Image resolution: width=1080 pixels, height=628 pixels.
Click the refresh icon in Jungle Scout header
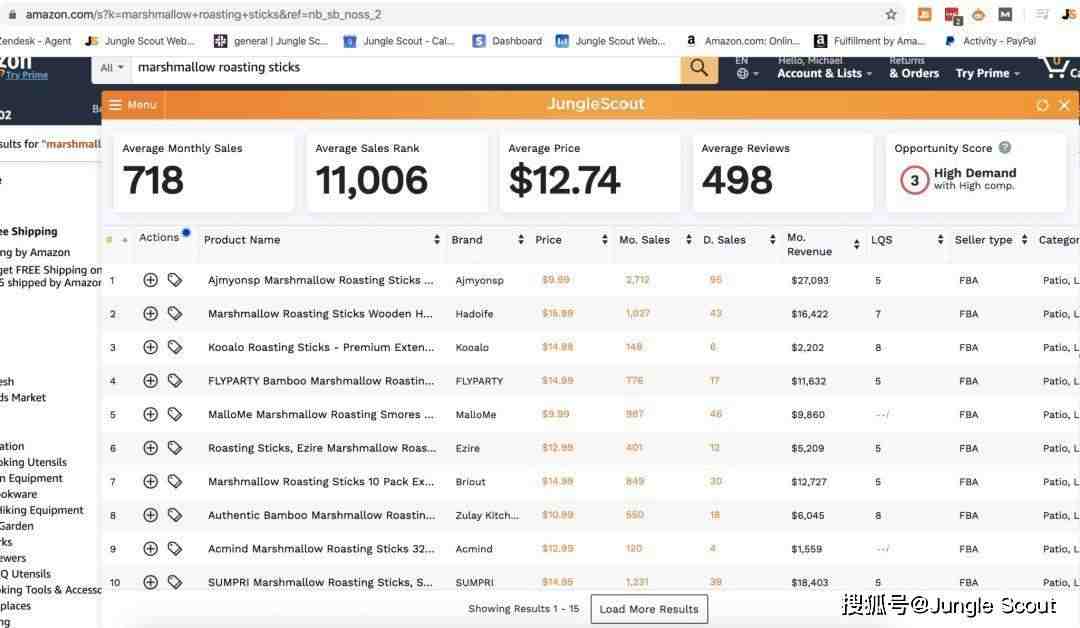tap(1043, 105)
